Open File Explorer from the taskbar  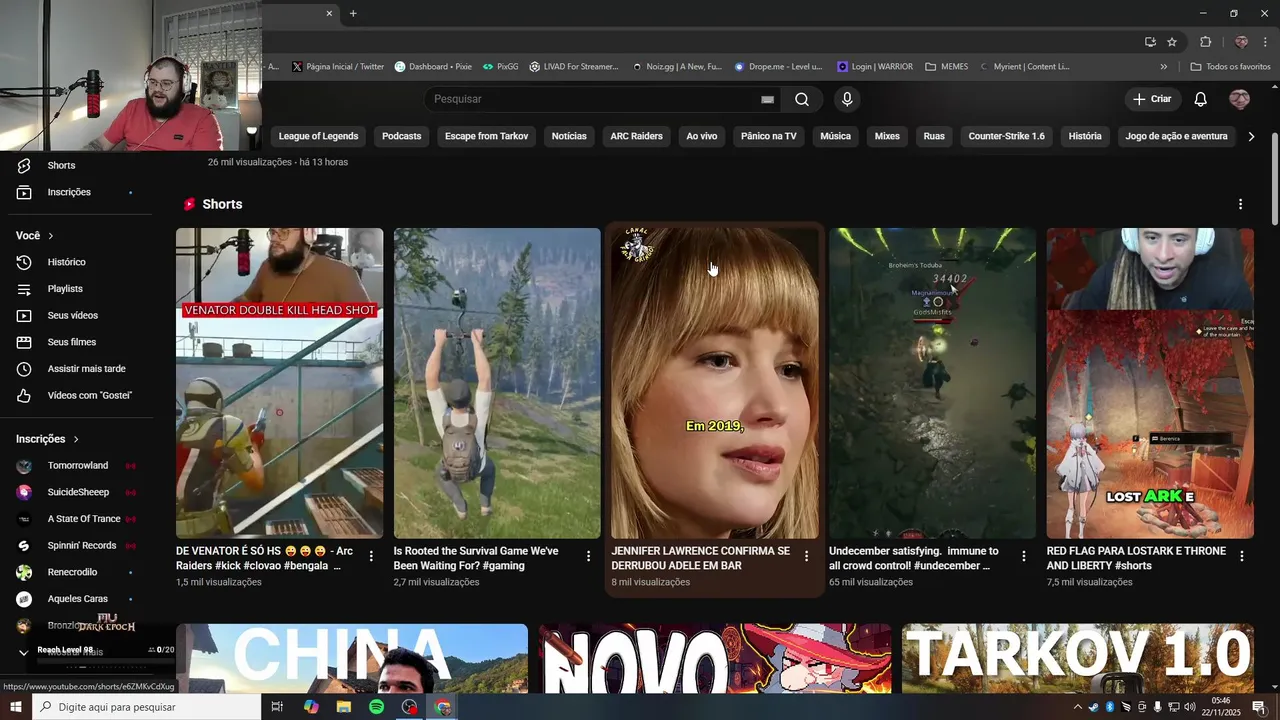[x=343, y=707]
